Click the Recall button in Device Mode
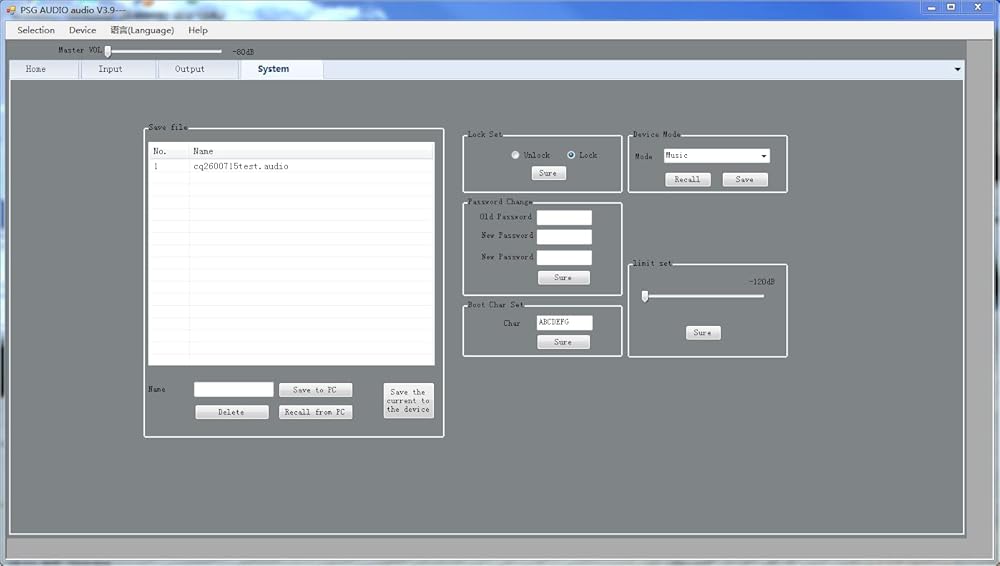 [687, 179]
